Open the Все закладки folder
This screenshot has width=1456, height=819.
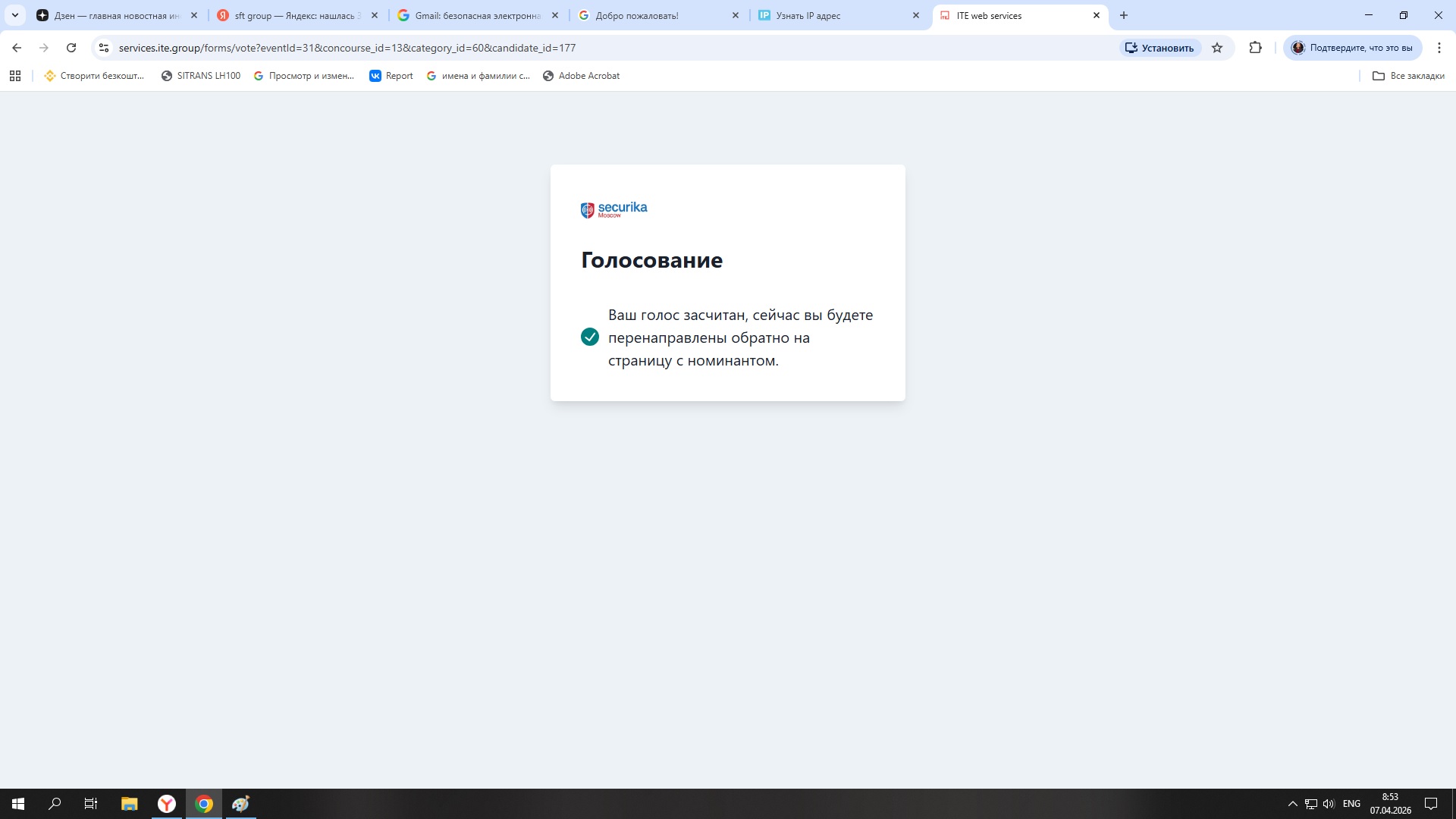(1408, 76)
